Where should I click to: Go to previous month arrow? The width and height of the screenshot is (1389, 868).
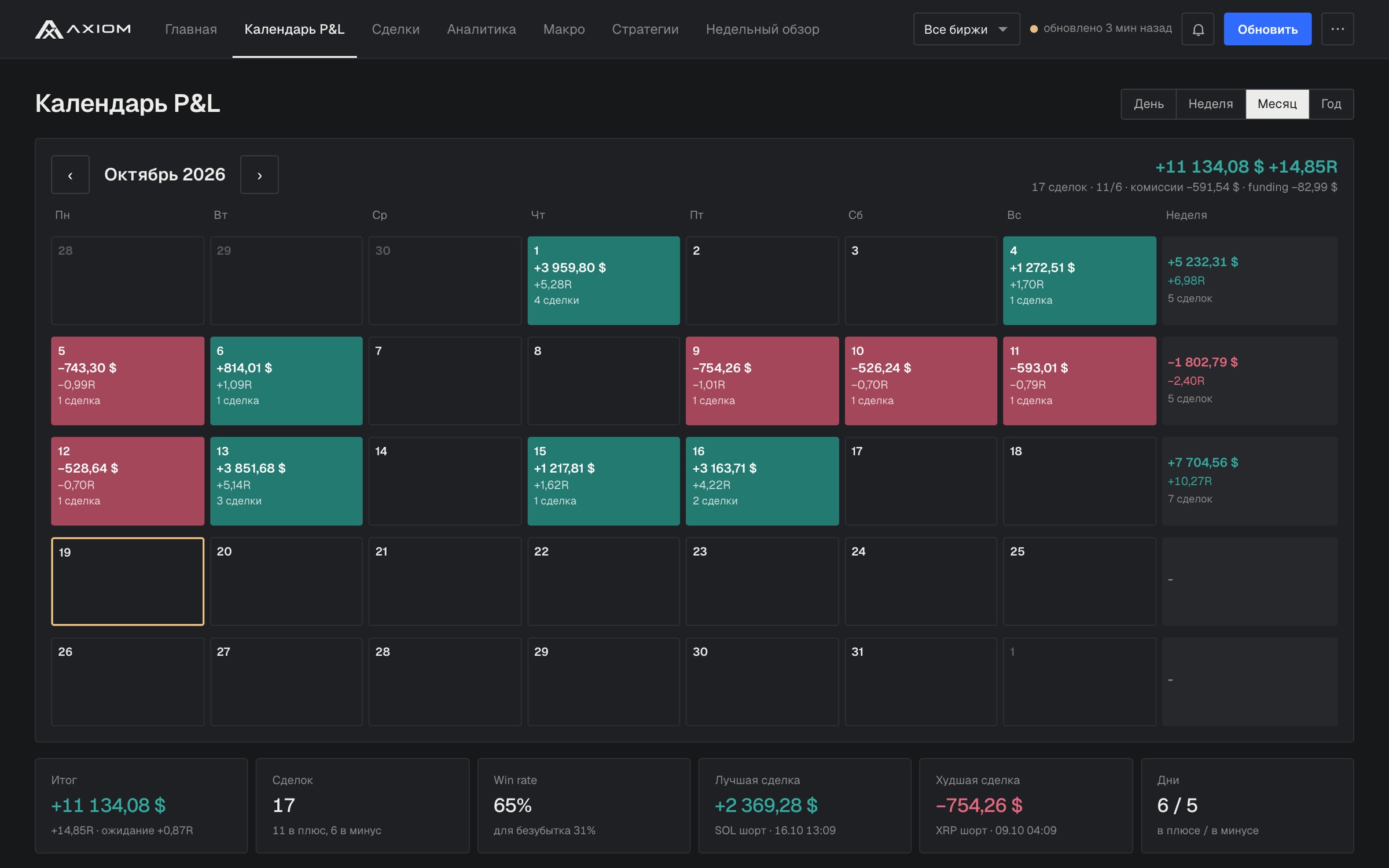point(70,174)
